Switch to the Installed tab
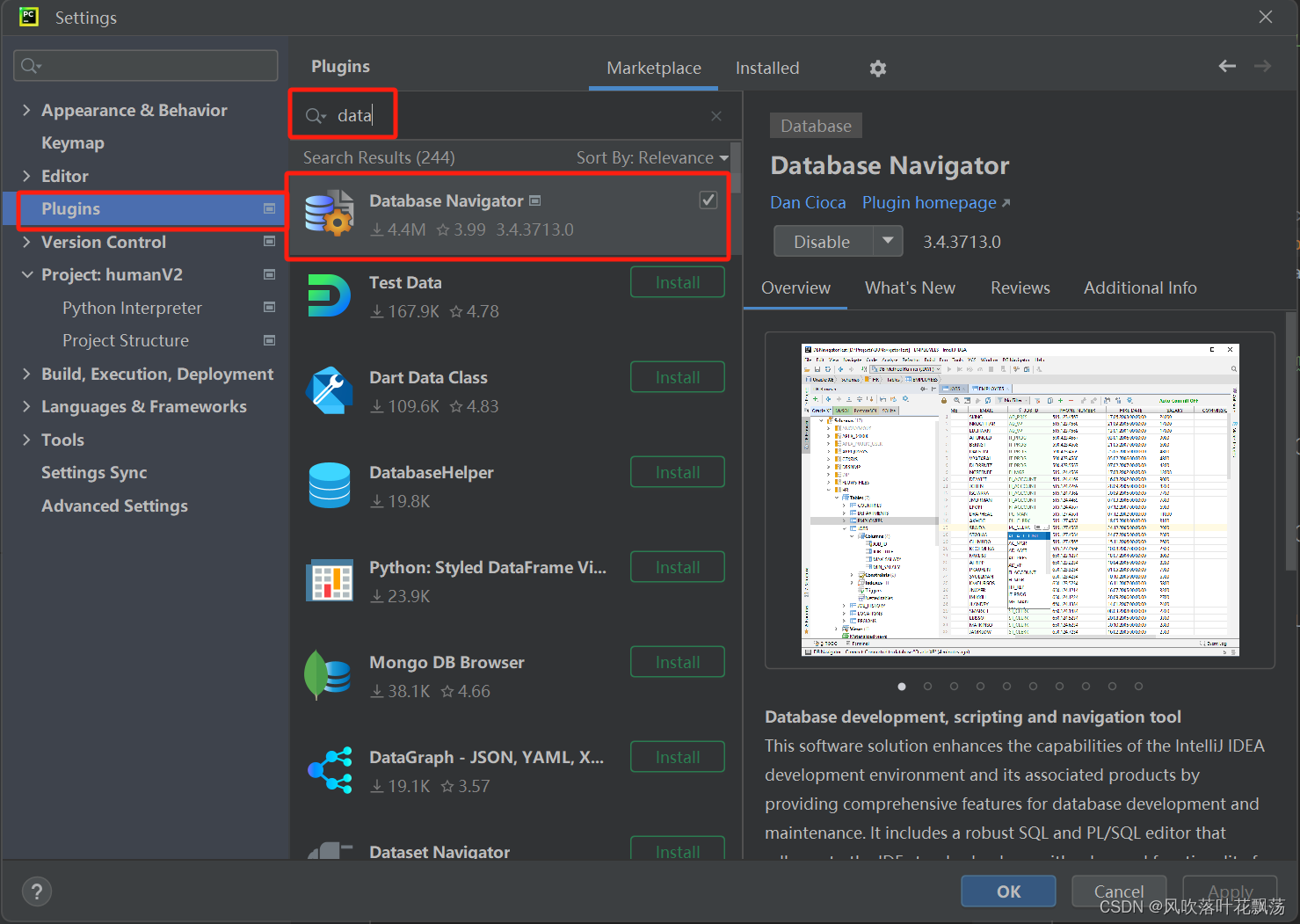Image resolution: width=1300 pixels, height=924 pixels. (766, 68)
